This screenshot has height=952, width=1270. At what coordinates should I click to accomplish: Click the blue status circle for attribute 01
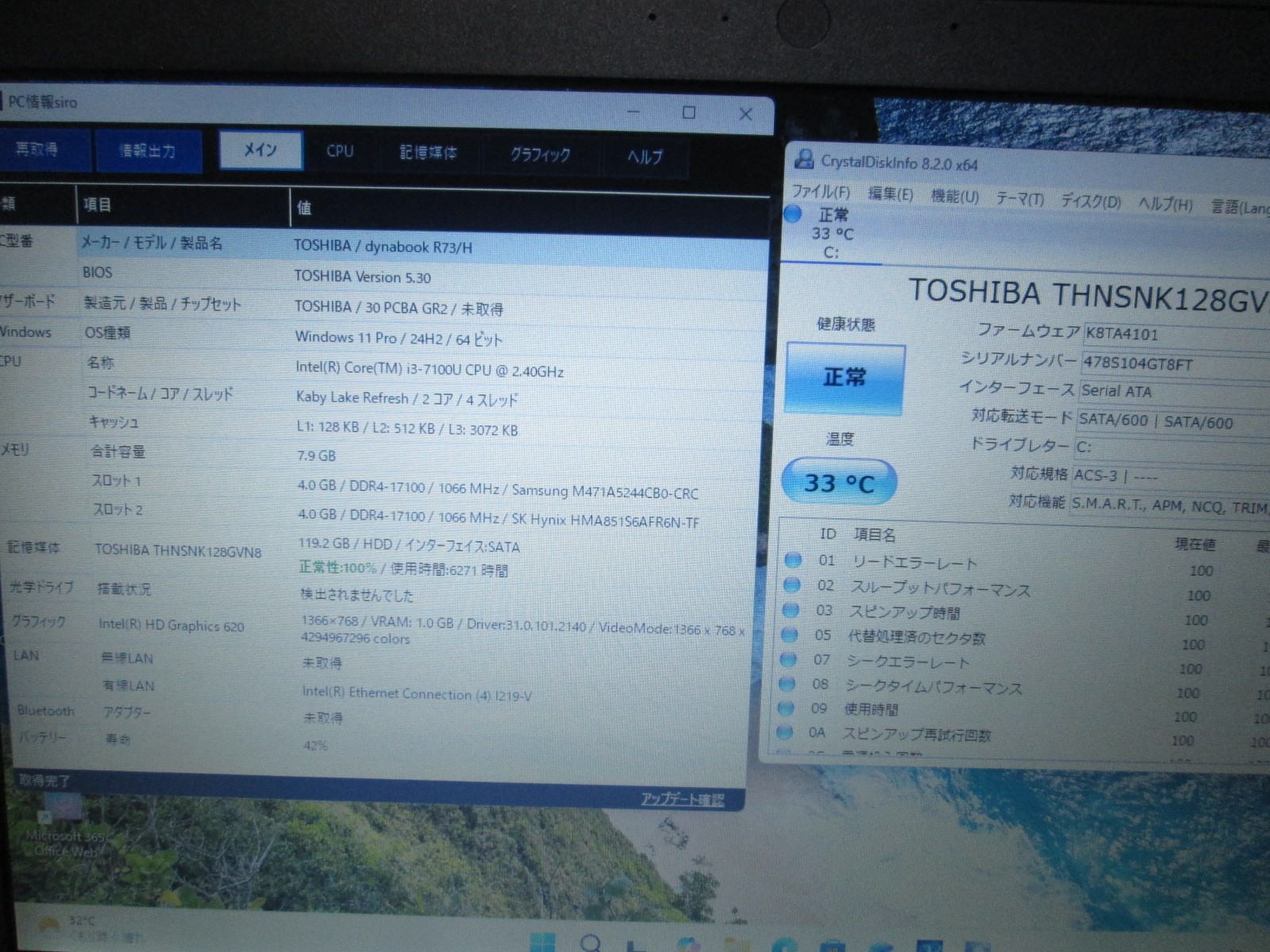point(792,560)
